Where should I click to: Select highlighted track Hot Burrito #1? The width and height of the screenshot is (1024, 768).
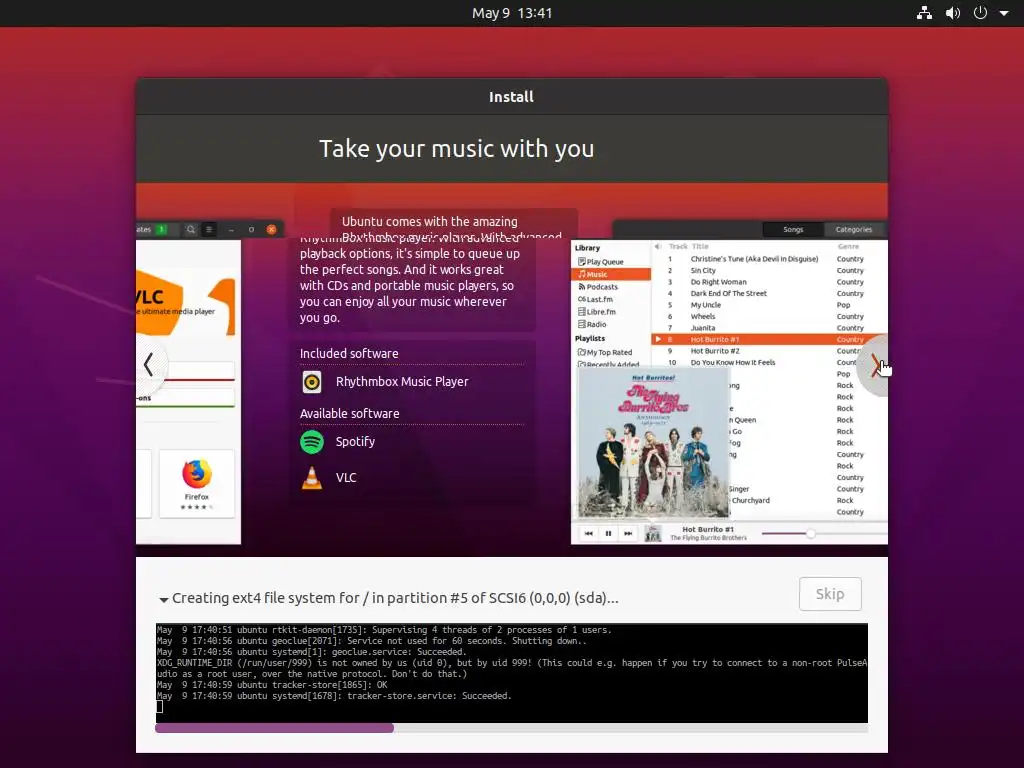(769, 340)
